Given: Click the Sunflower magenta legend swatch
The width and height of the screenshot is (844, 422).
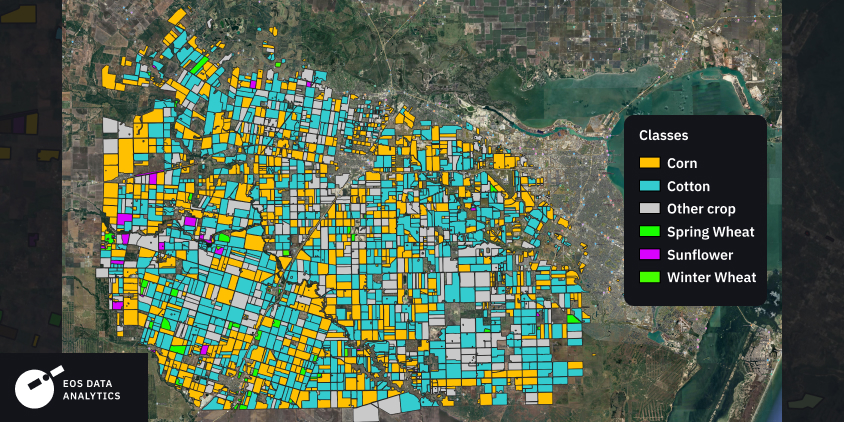Looking at the screenshot, I should point(649,255).
